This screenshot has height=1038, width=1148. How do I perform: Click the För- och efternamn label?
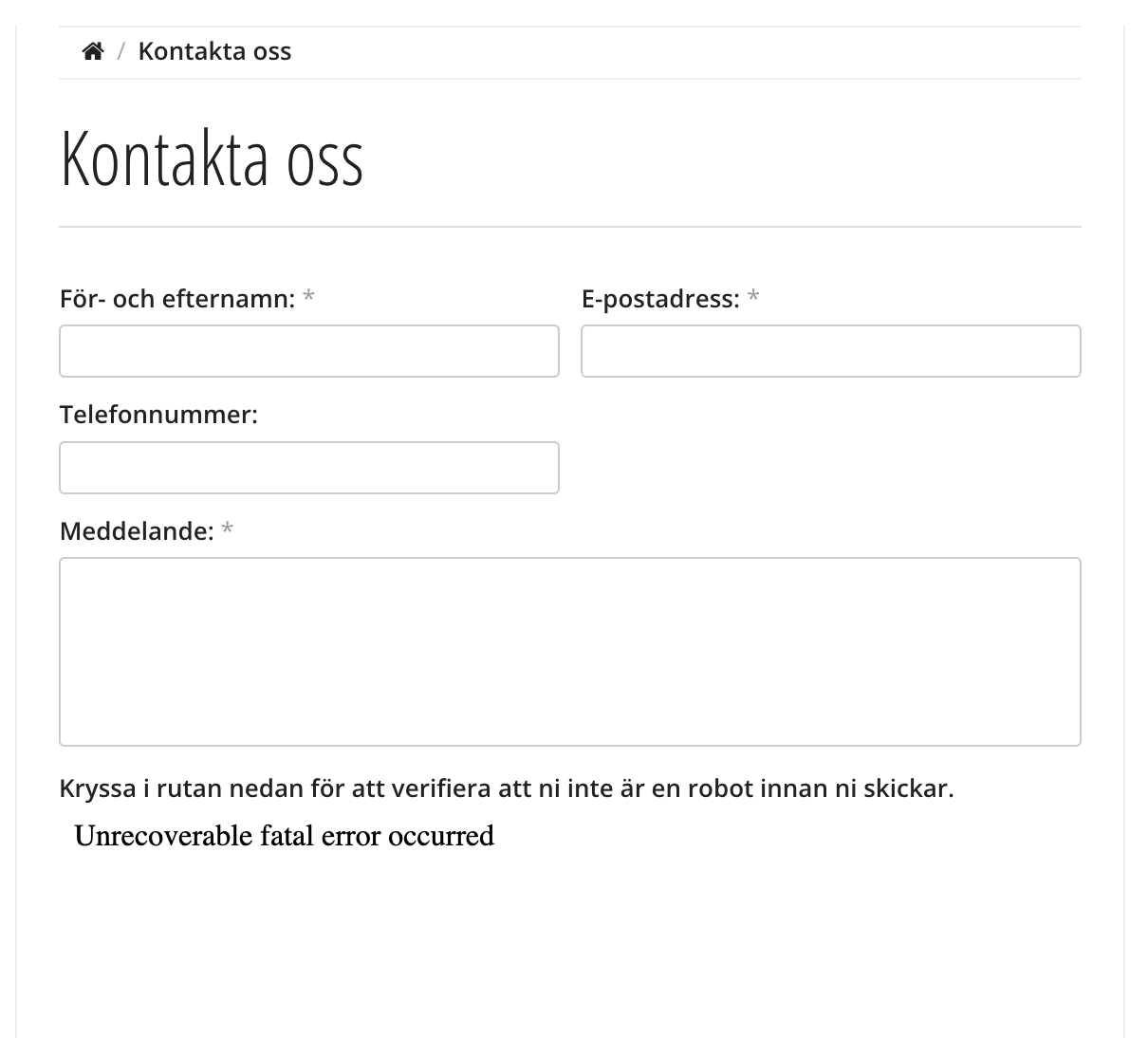click(x=177, y=299)
